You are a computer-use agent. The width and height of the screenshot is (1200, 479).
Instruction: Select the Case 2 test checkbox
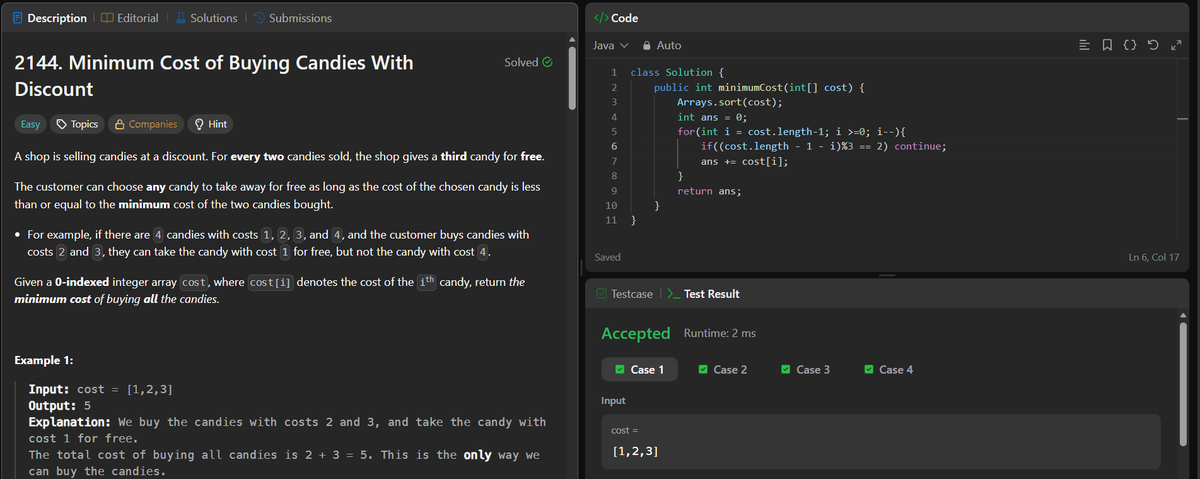[x=704, y=370]
